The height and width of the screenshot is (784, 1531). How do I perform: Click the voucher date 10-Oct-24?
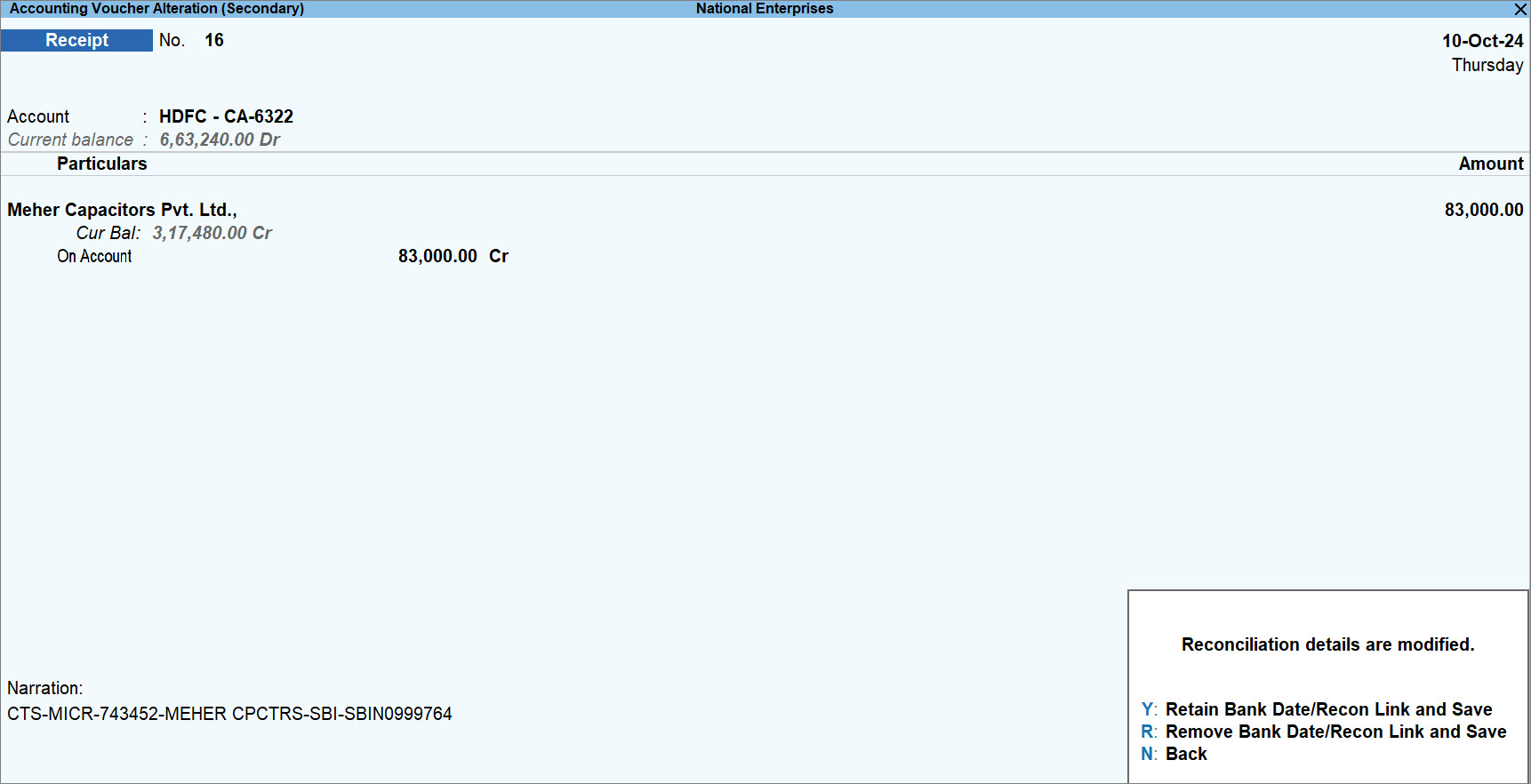coord(1482,41)
